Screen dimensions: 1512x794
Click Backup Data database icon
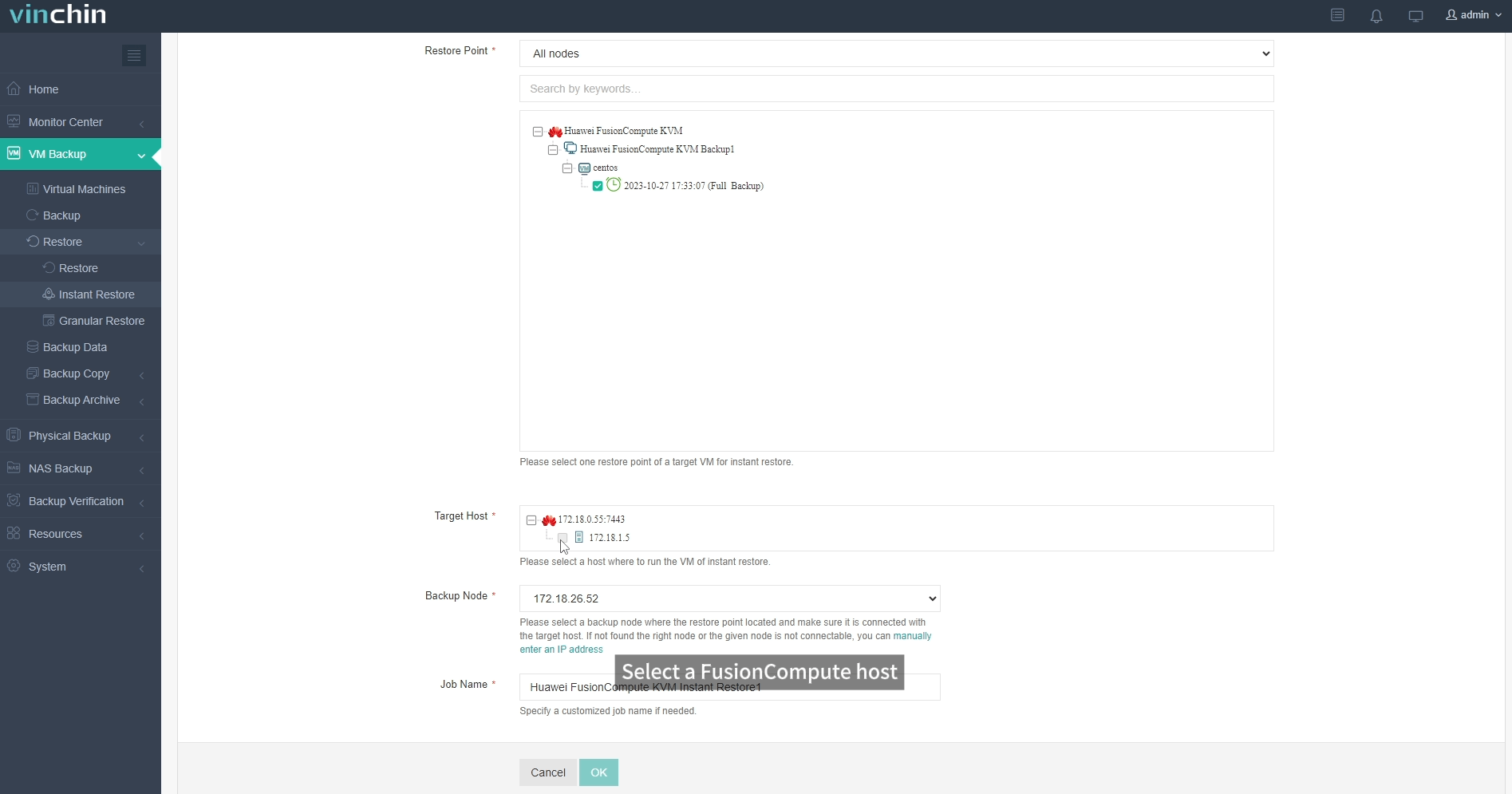coord(33,346)
